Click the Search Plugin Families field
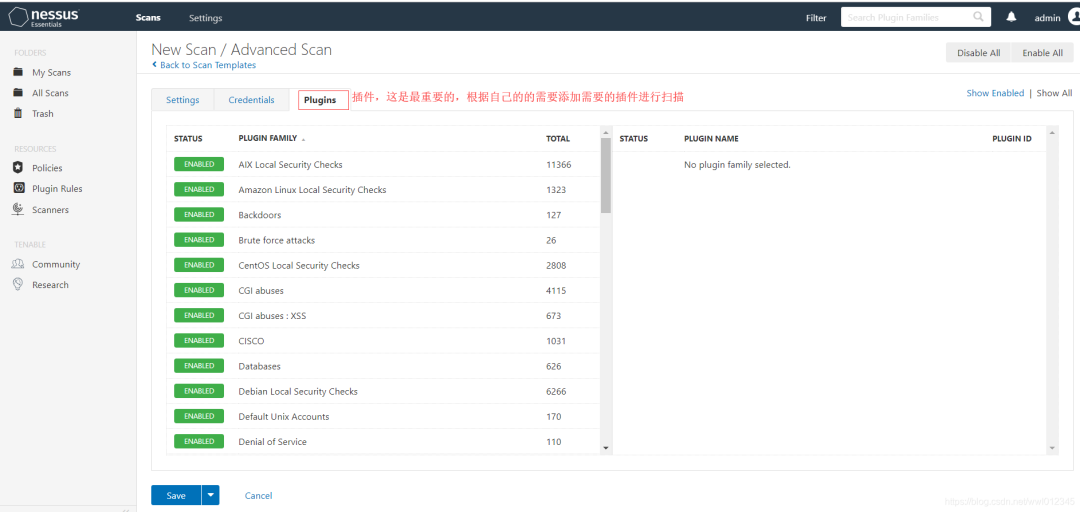The height and width of the screenshot is (512, 1080). (915, 17)
